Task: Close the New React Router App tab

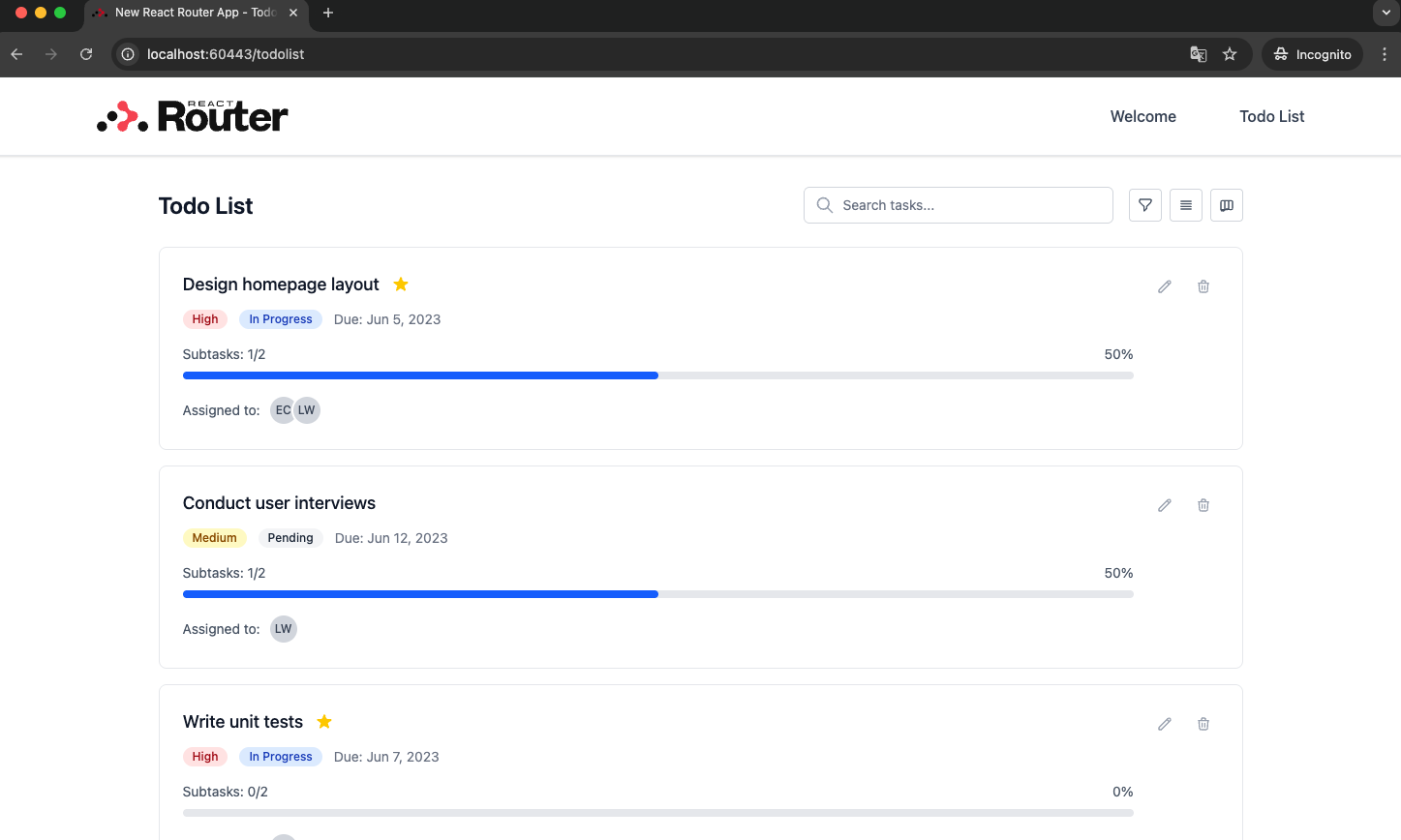Action: (x=293, y=13)
